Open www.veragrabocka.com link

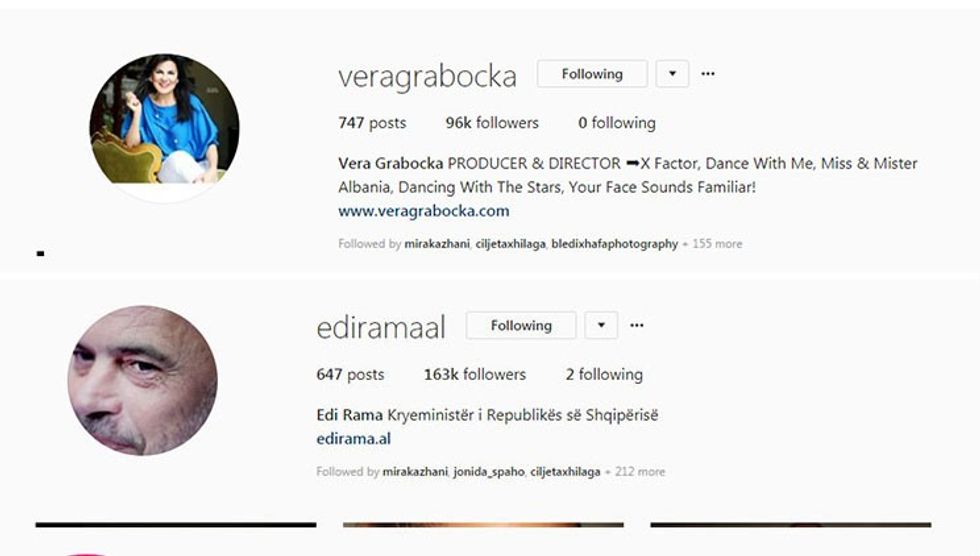(x=424, y=211)
